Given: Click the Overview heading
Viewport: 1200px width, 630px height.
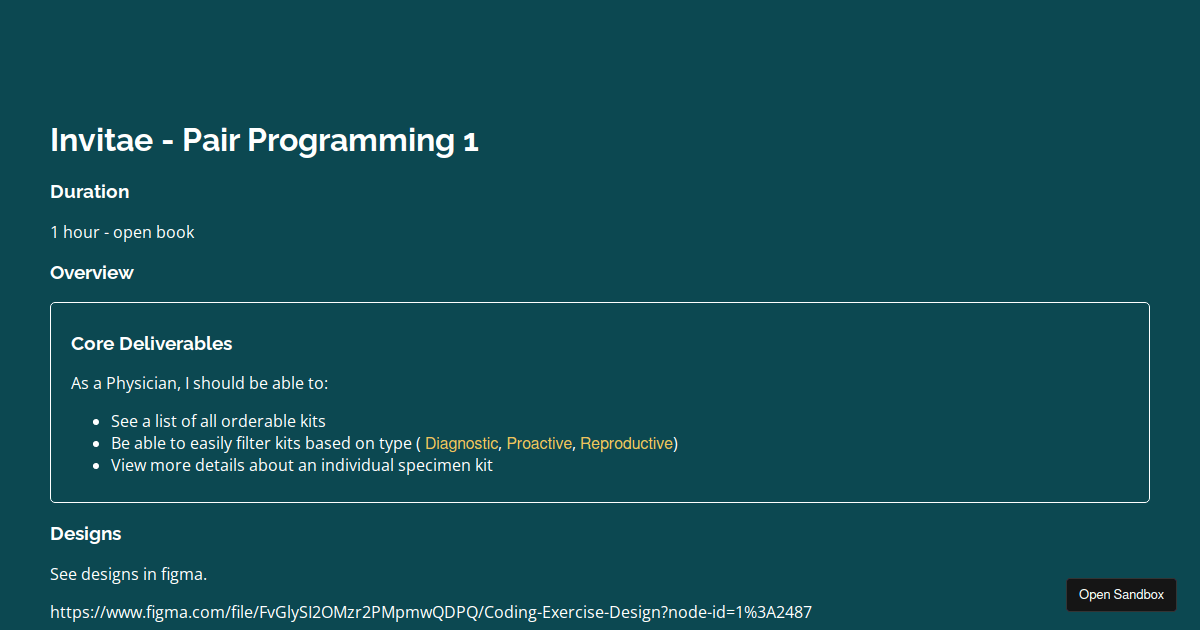Looking at the screenshot, I should [x=92, y=273].
